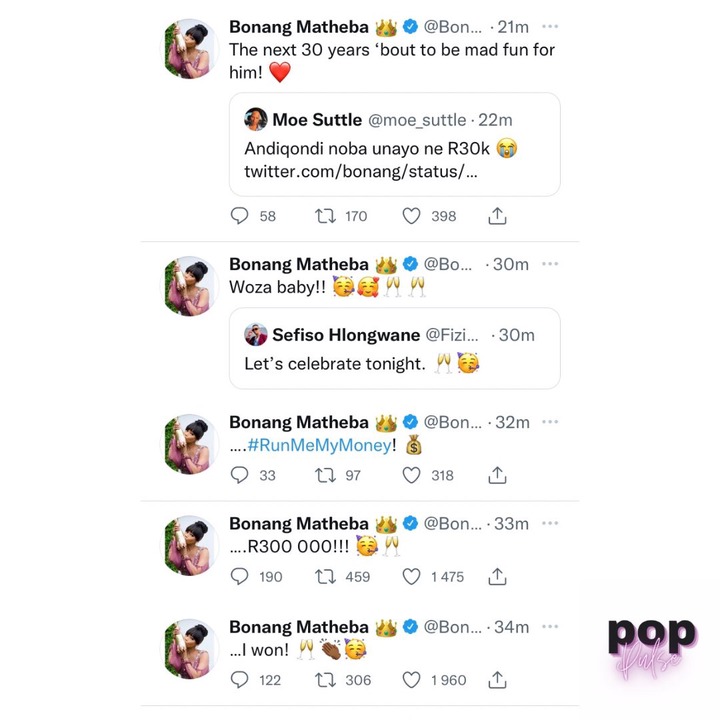Share the R300 000 tweet

(x=497, y=576)
